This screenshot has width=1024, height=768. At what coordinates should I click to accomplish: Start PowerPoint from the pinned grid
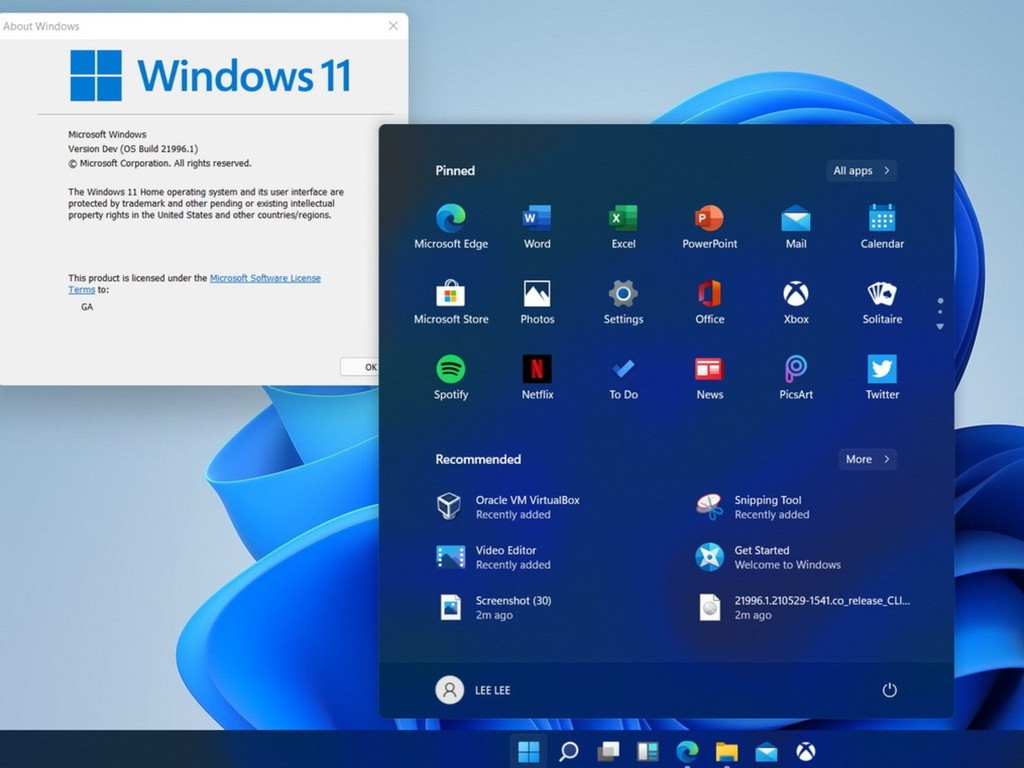[709, 226]
